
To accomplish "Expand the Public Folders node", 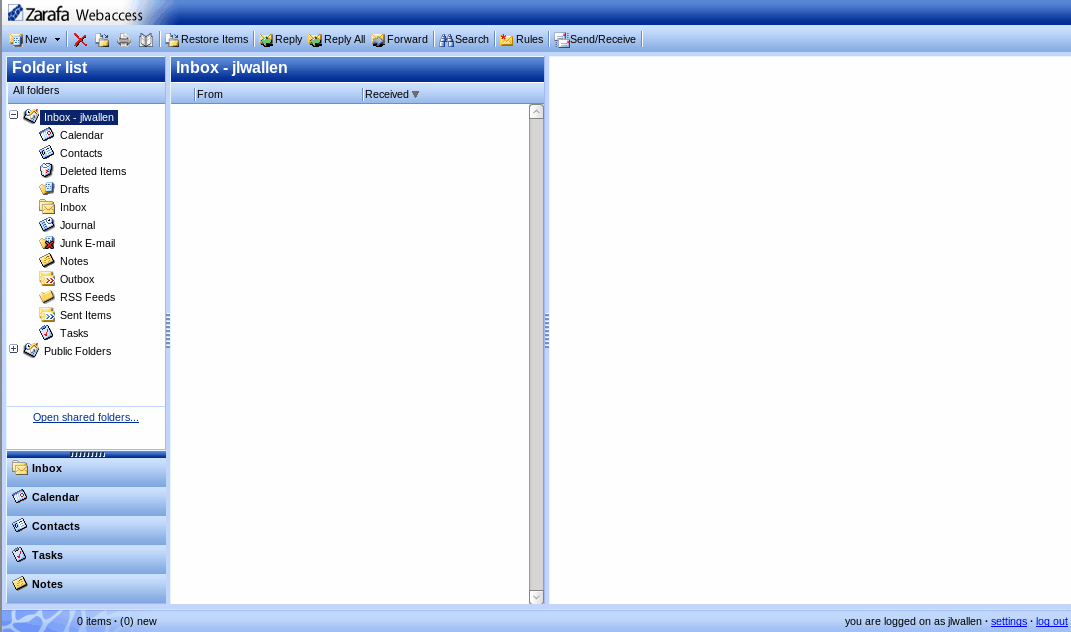I will pyautogui.click(x=14, y=348).
